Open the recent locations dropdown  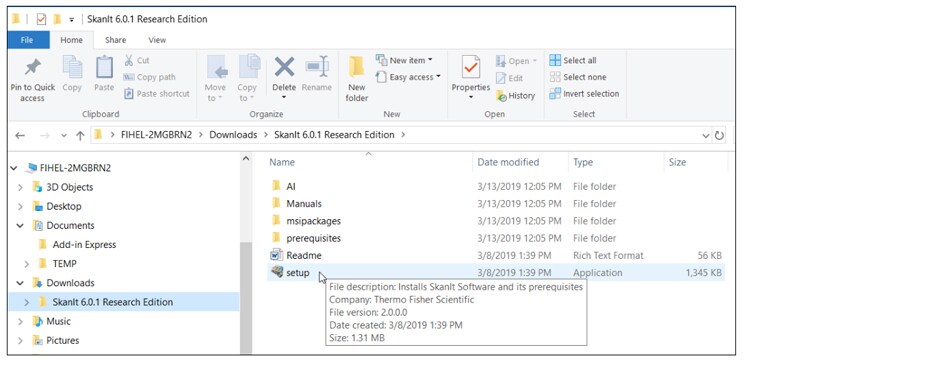(64, 136)
